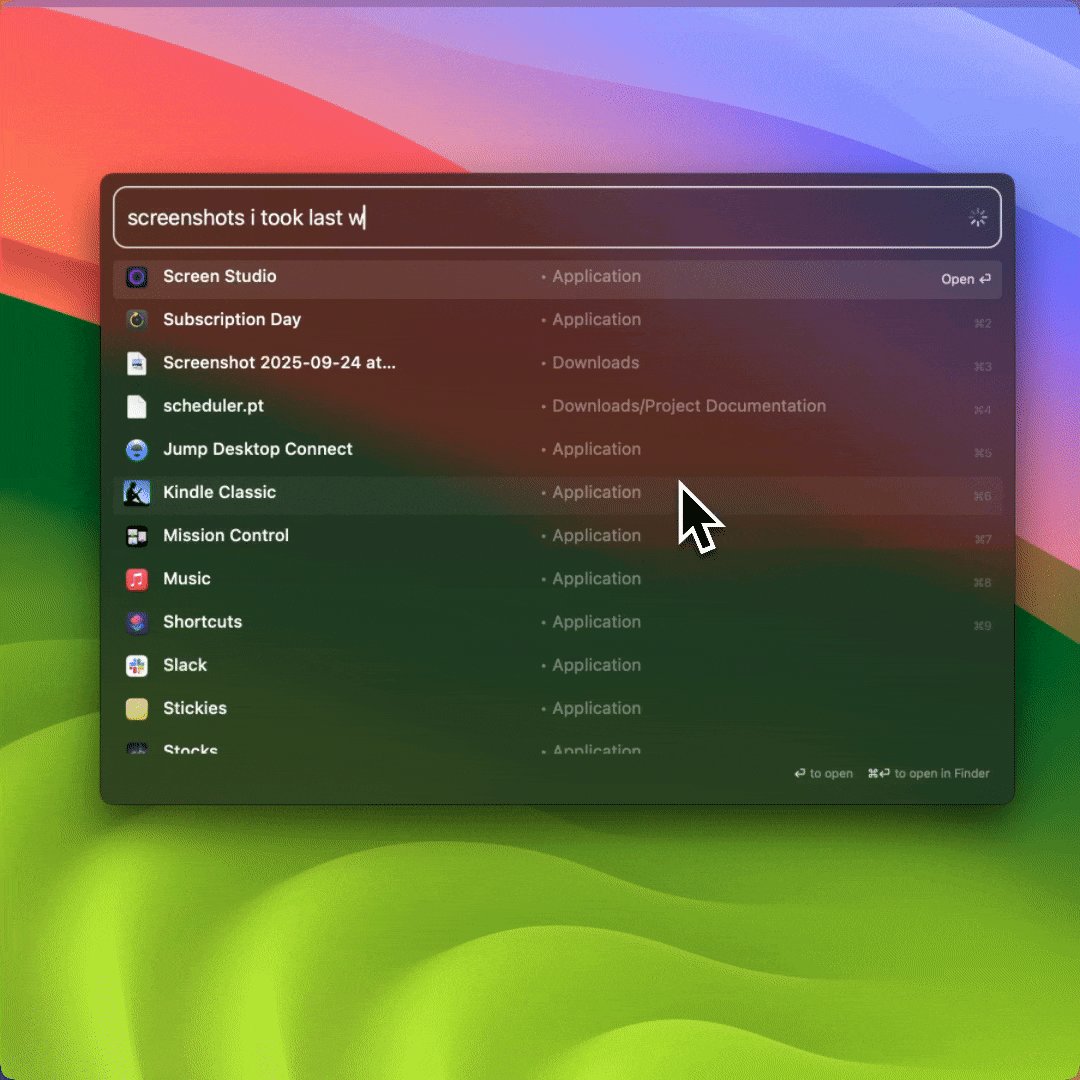Click the Music app icon

tap(136, 579)
